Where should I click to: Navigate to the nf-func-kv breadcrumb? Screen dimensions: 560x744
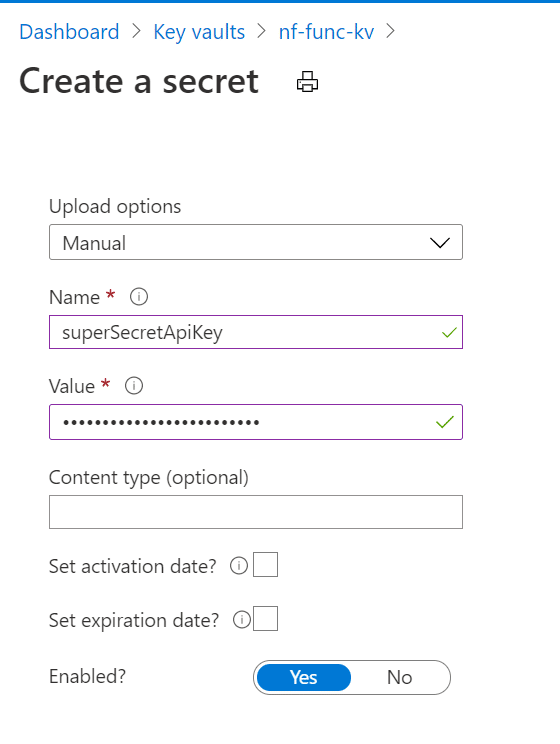(x=327, y=32)
